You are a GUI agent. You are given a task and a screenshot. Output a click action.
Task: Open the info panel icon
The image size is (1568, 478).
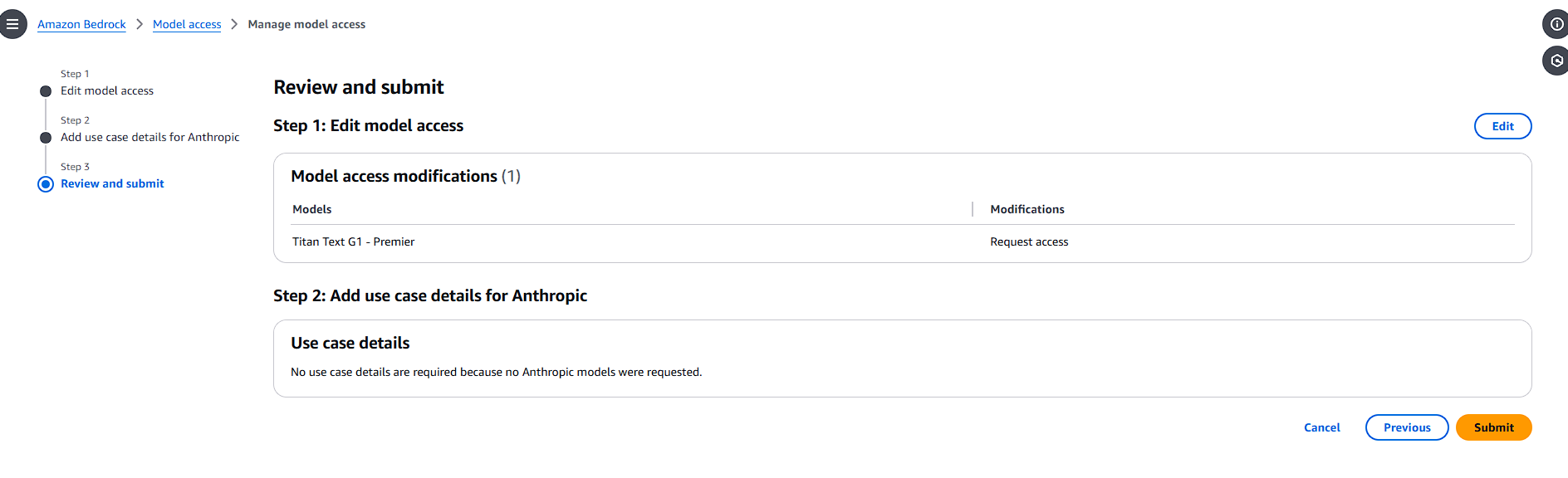tap(1556, 24)
